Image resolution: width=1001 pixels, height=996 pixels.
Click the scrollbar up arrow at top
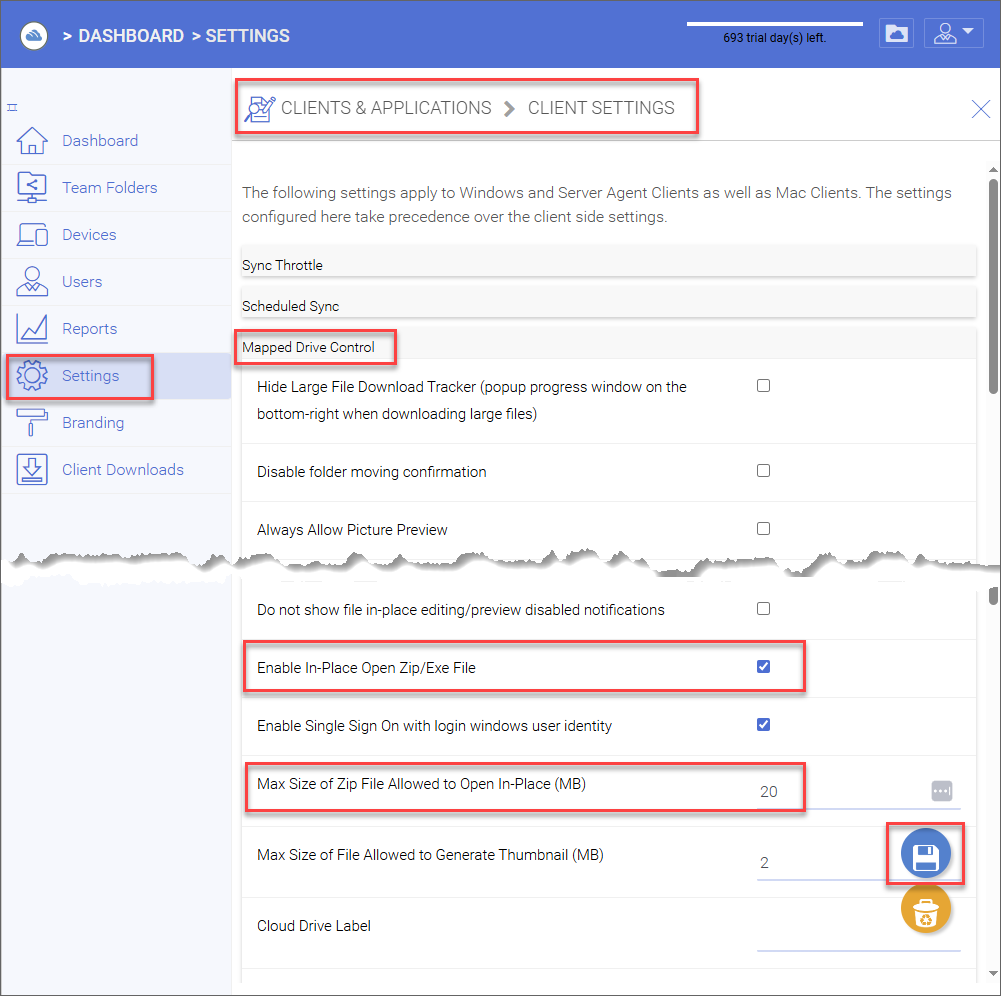993,170
